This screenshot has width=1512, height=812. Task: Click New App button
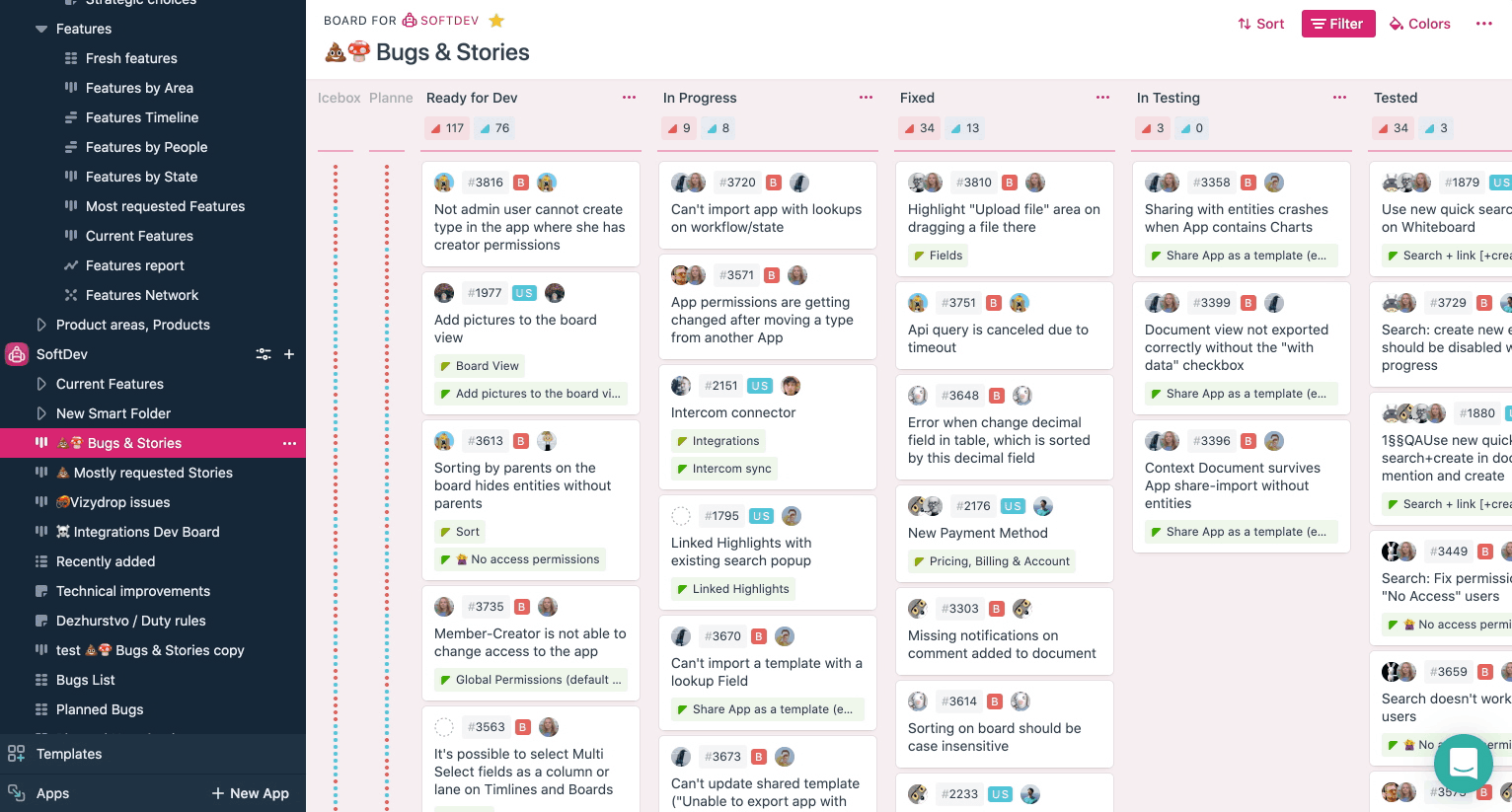click(251, 793)
